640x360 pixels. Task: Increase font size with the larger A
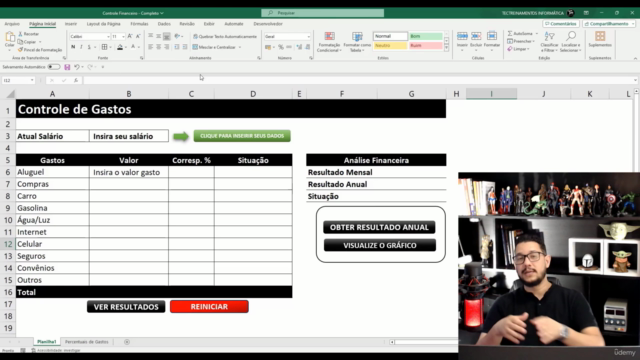(130, 36)
